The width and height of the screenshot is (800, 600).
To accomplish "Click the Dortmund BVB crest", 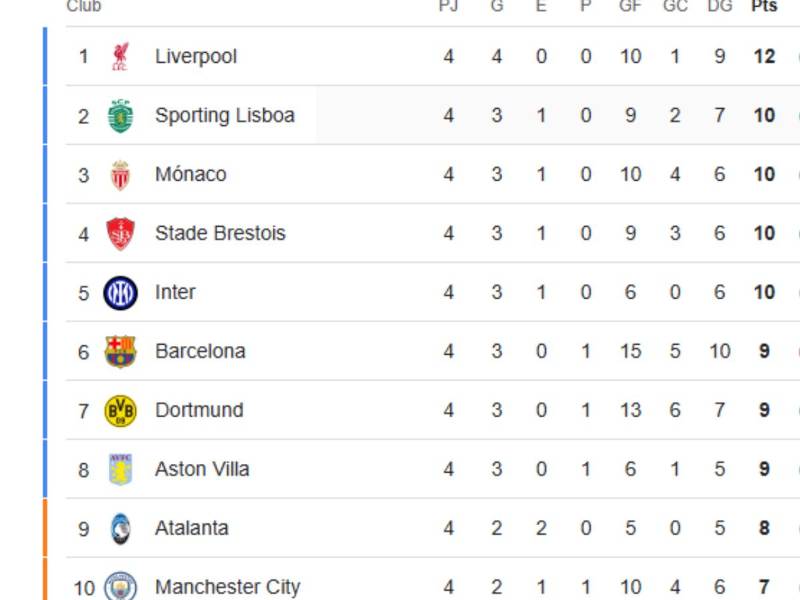I will [119, 410].
